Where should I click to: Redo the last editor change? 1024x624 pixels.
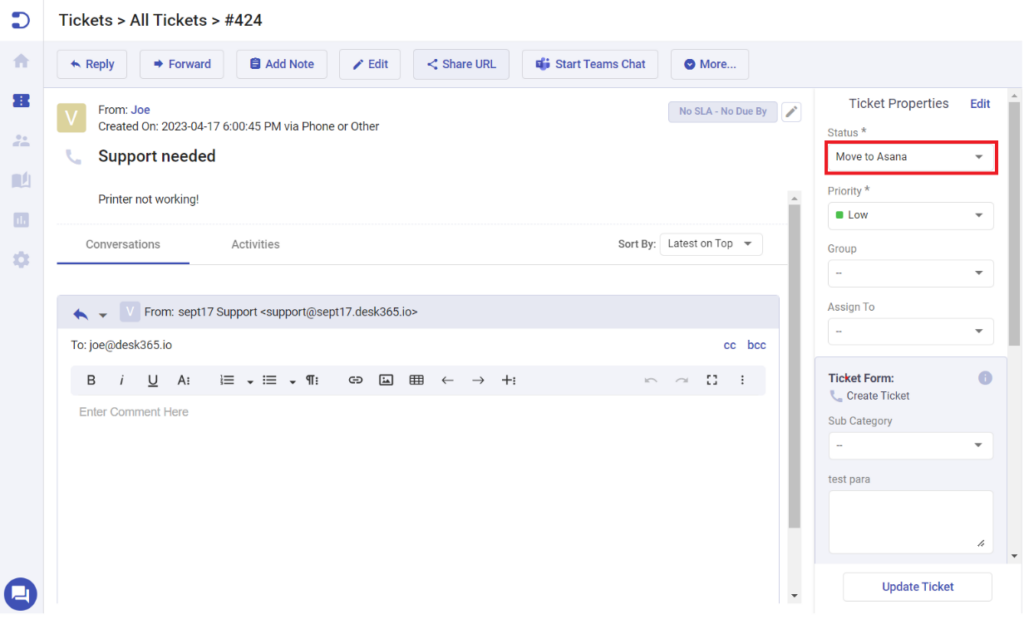[681, 380]
